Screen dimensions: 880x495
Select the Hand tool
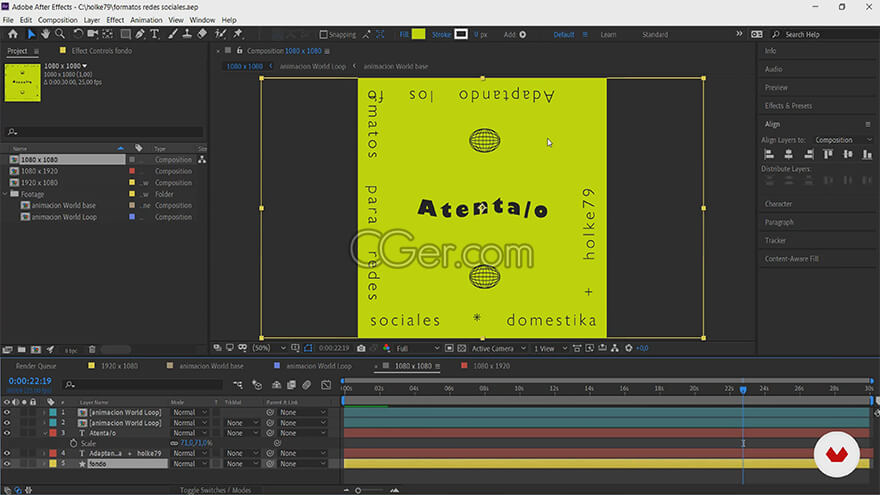pyautogui.click(x=45, y=34)
